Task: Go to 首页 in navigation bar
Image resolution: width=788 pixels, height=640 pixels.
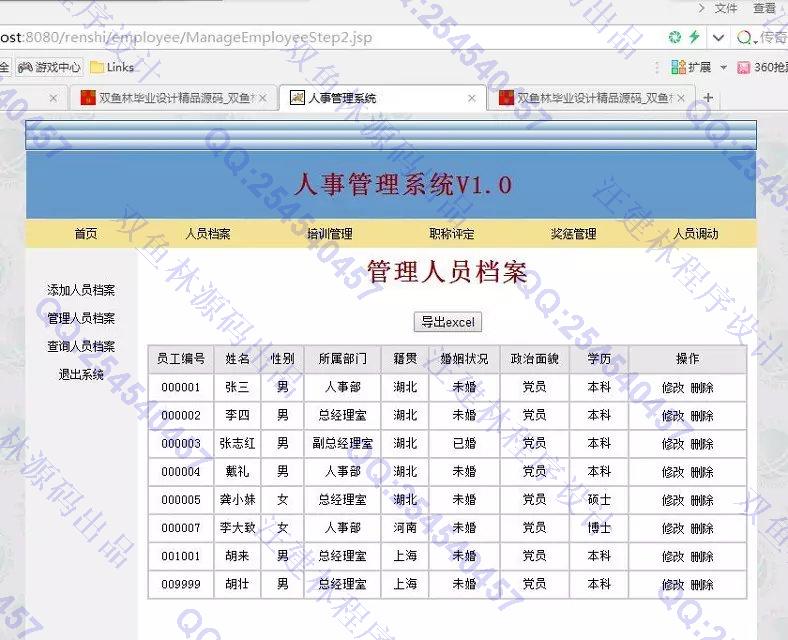Action: [86, 234]
